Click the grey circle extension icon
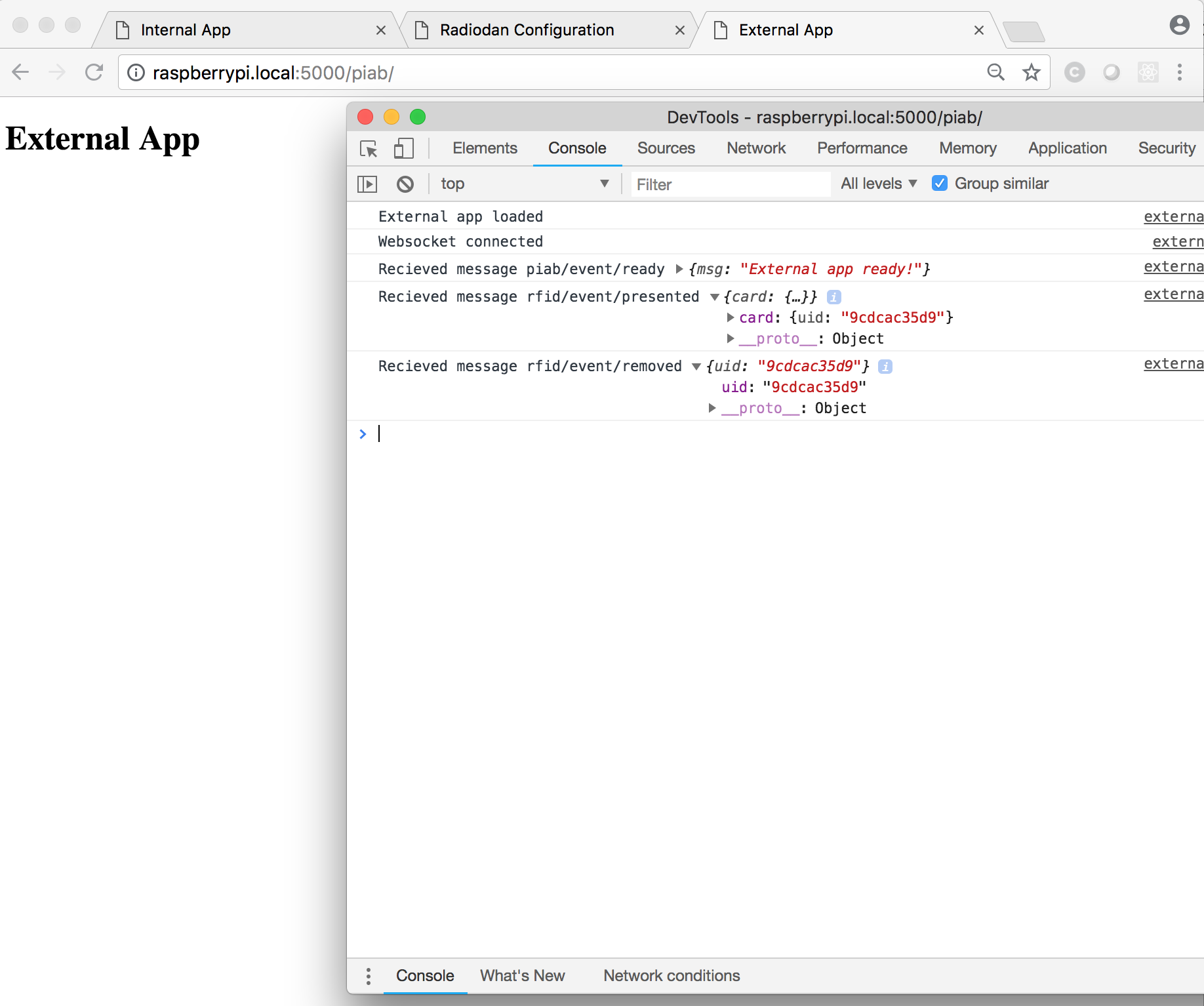Viewport: 1204px width, 1006px height. click(x=1111, y=72)
